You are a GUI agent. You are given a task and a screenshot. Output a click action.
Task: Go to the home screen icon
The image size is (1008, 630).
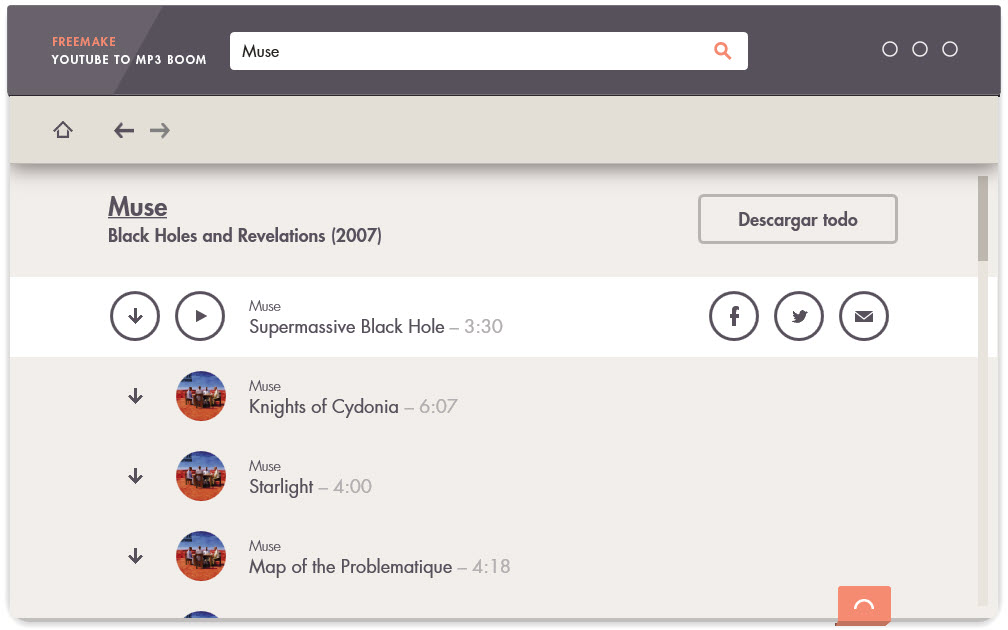62,130
